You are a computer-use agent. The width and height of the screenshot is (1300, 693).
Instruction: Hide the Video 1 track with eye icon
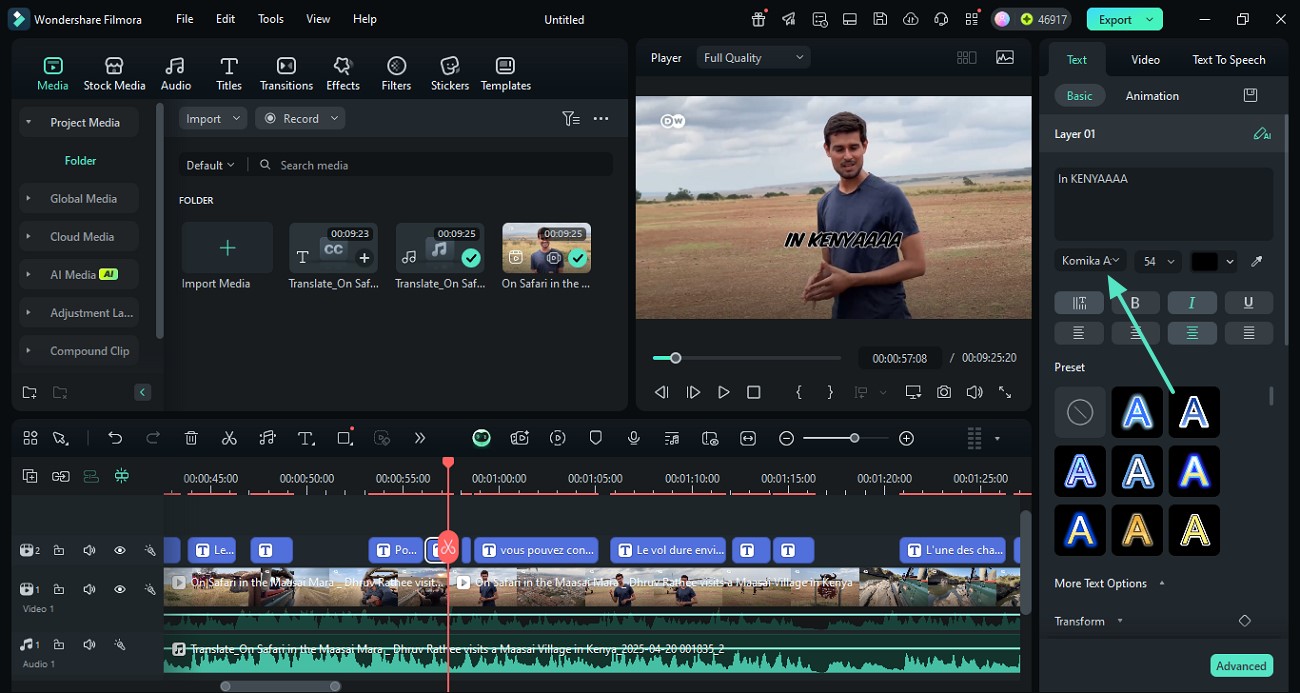pyautogui.click(x=120, y=589)
